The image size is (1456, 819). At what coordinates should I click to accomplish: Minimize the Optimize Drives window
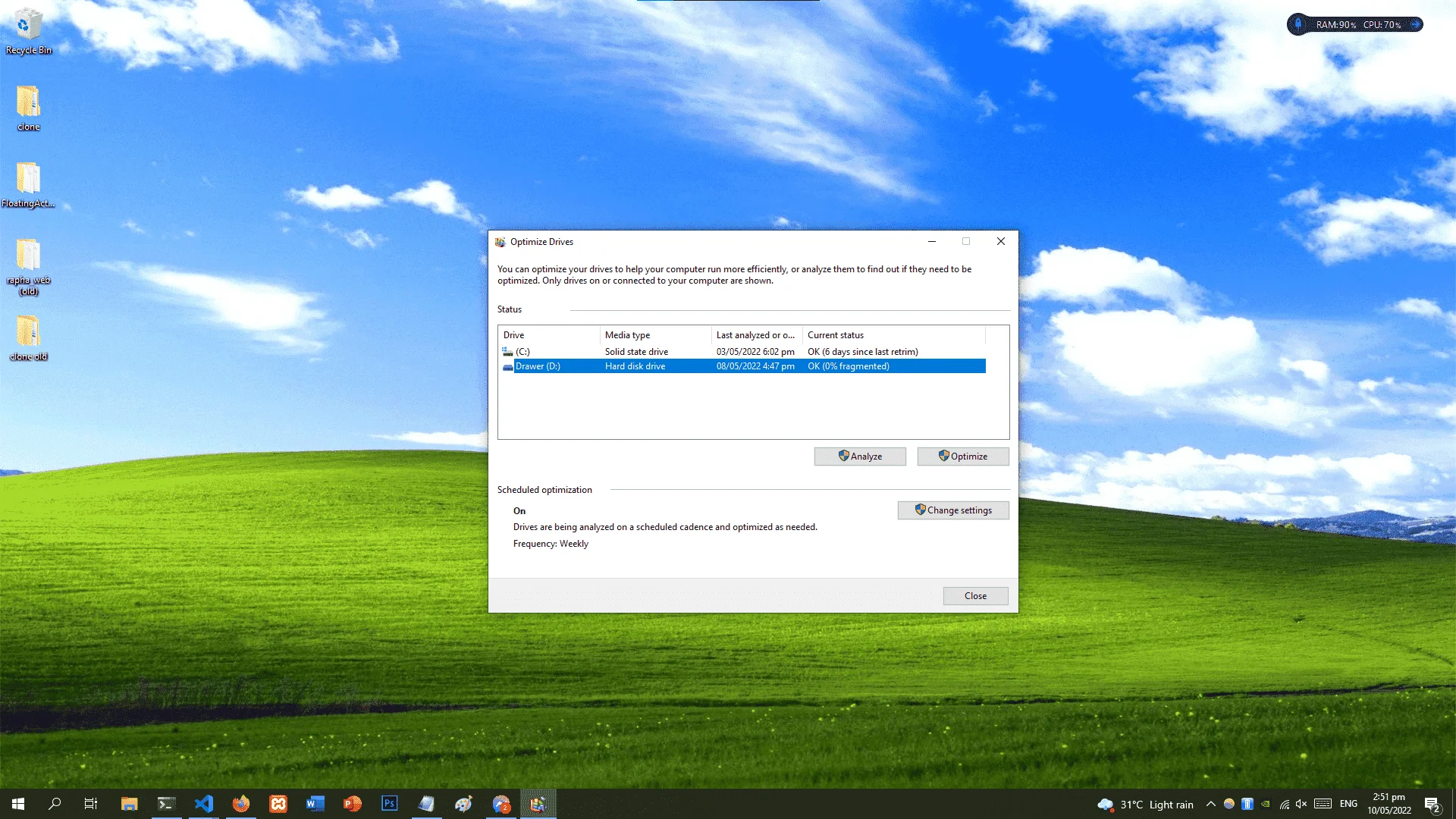pos(932,241)
